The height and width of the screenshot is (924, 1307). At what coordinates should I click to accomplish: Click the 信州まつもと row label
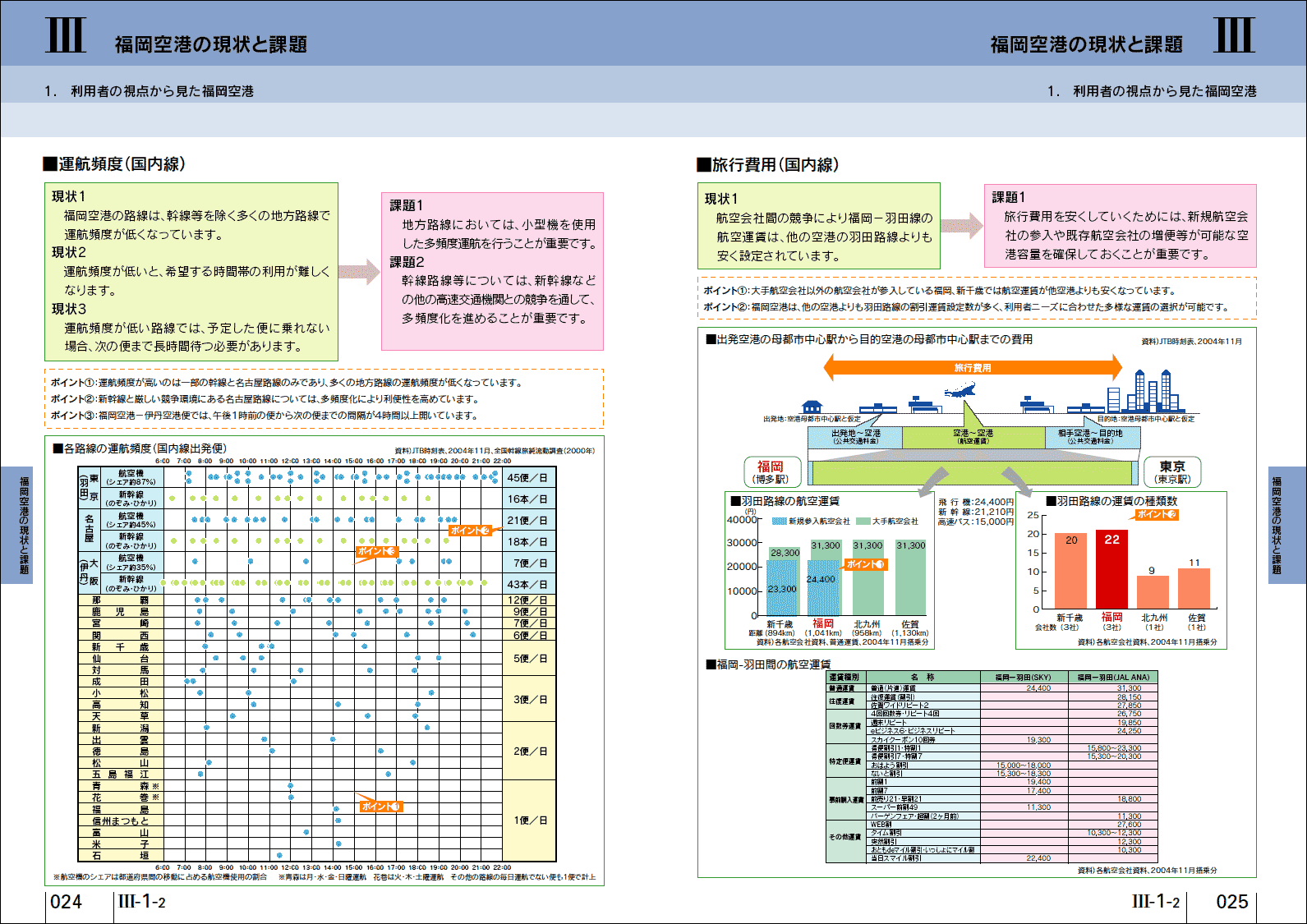120,821
